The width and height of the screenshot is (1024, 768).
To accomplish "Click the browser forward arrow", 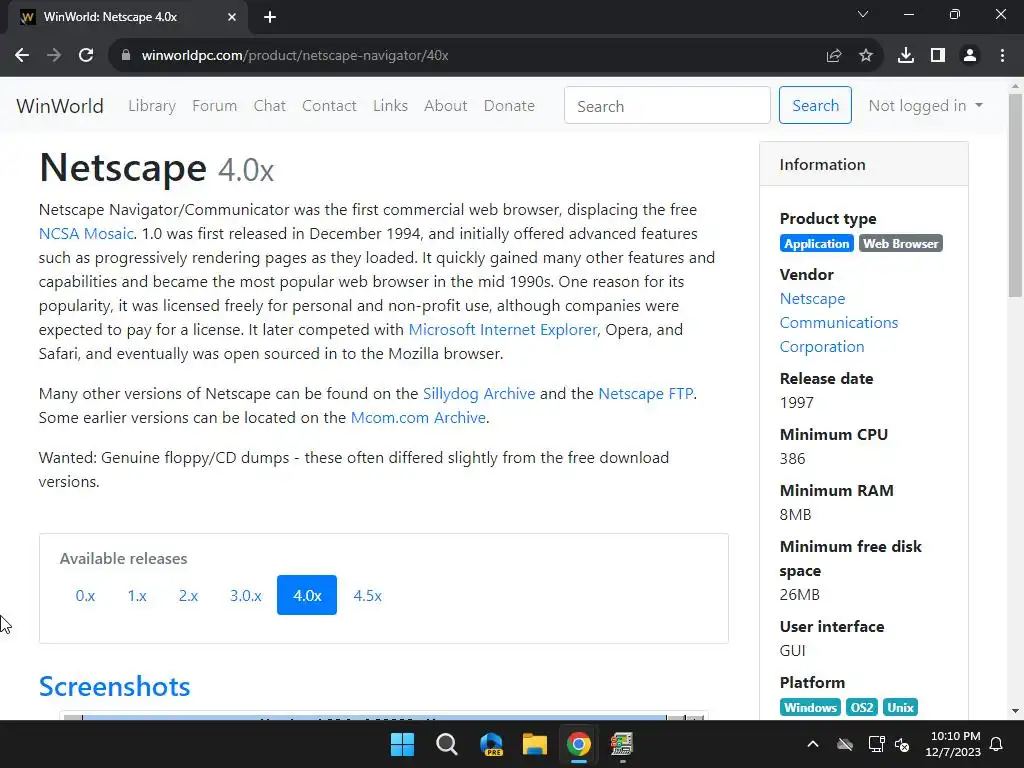I will coord(54,56).
